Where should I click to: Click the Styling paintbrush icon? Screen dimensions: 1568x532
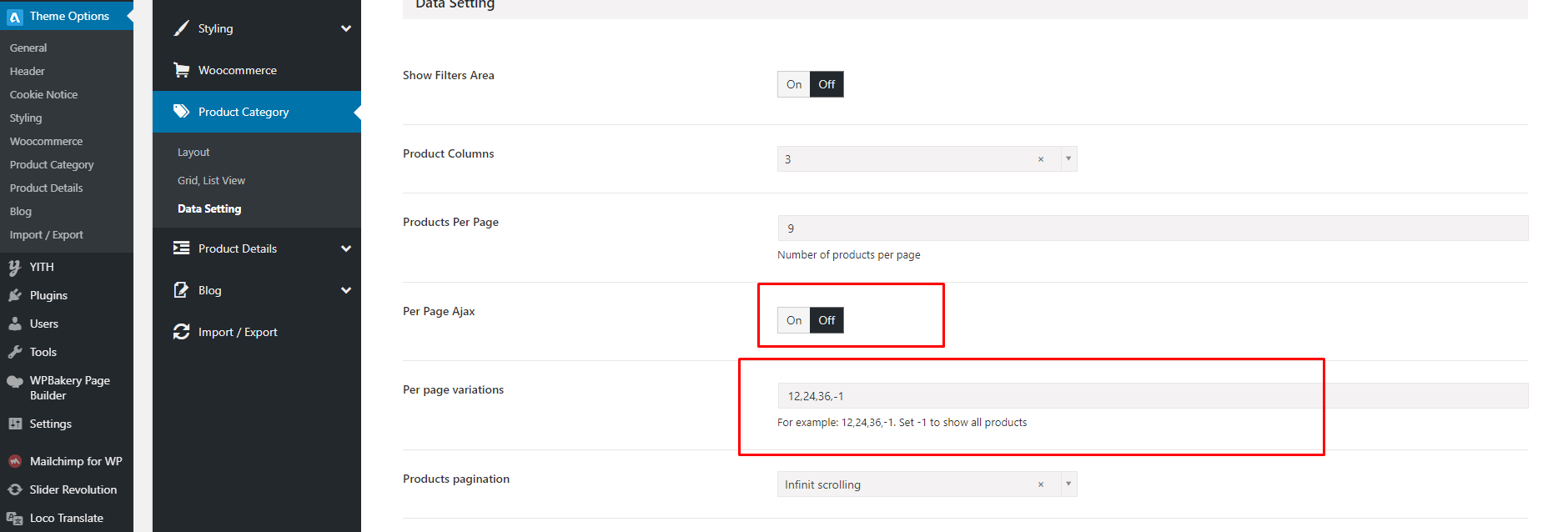pos(181,28)
